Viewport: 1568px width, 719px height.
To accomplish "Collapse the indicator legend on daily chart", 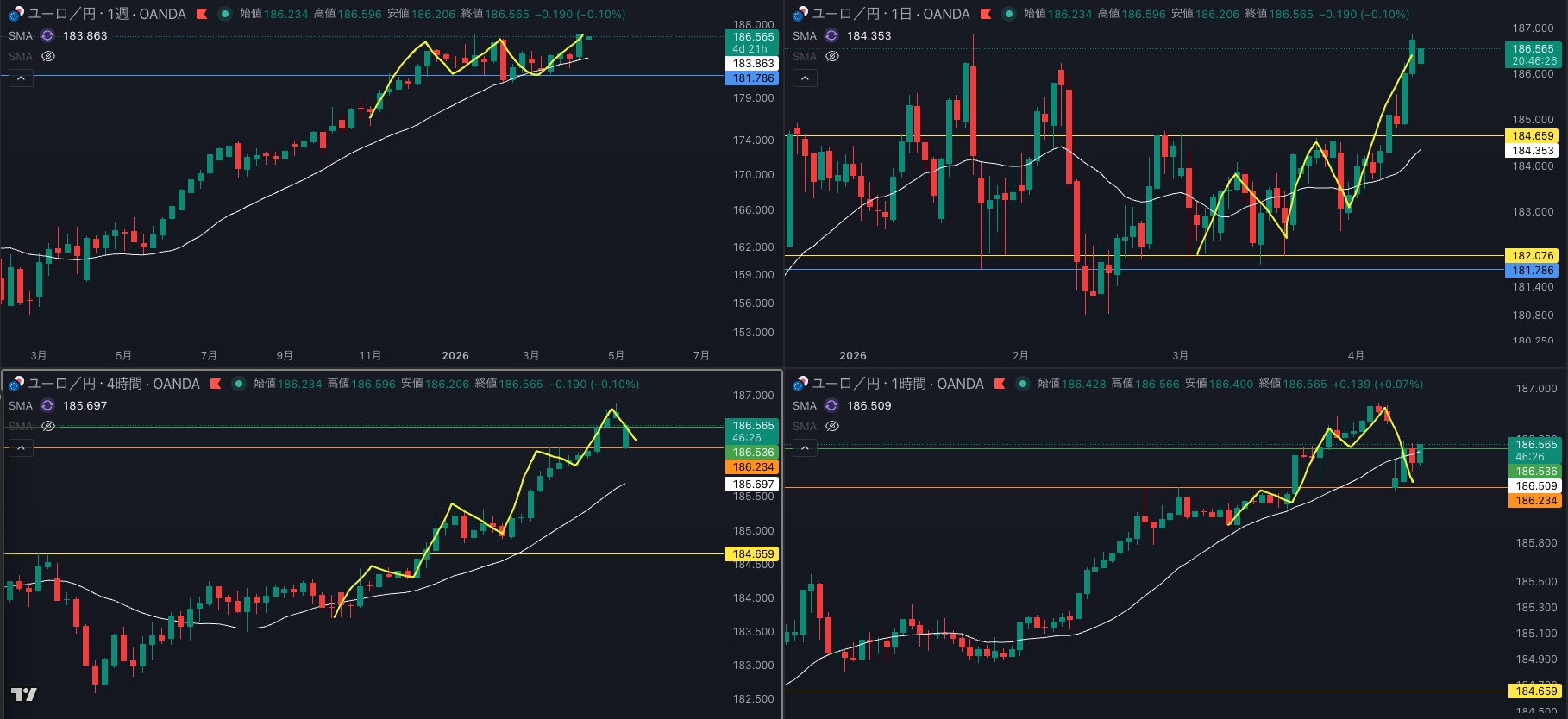I will (805, 78).
